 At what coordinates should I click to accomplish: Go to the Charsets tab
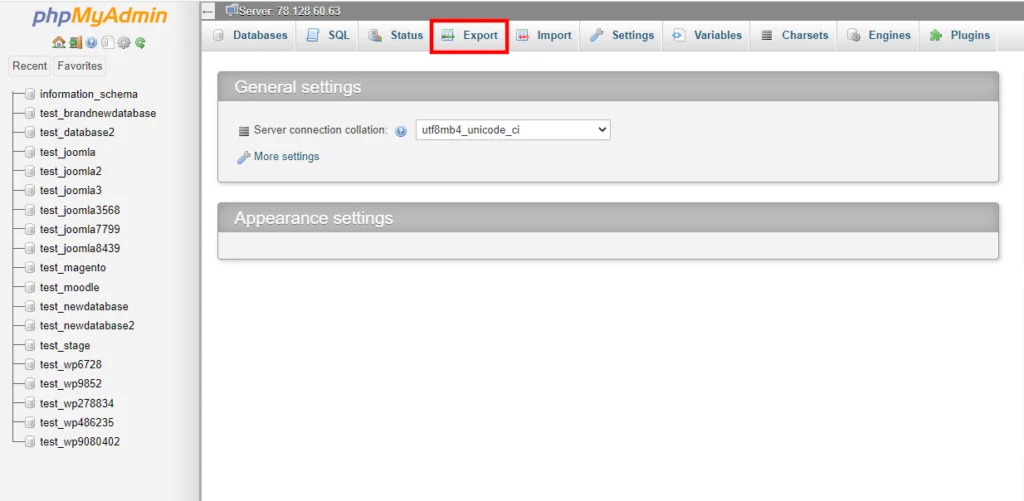tap(794, 35)
